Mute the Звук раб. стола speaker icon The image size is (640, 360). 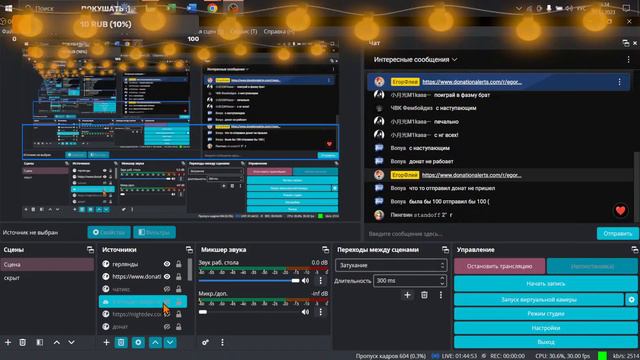[305, 280]
